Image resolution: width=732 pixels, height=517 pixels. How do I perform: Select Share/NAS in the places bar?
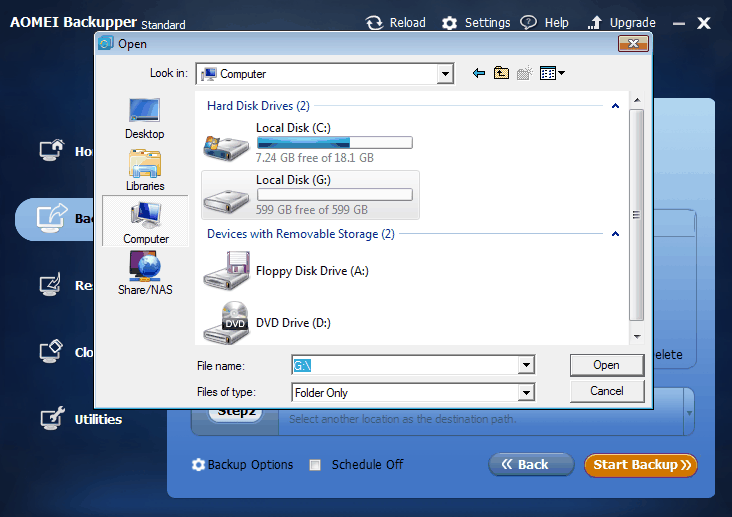pos(145,273)
